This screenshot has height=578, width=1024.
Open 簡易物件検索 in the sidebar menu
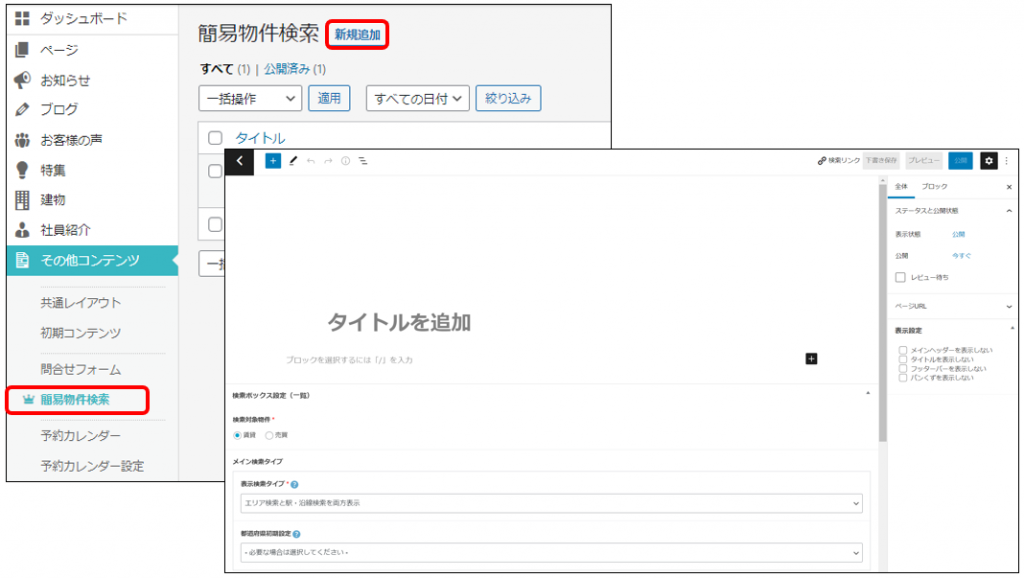click(78, 400)
